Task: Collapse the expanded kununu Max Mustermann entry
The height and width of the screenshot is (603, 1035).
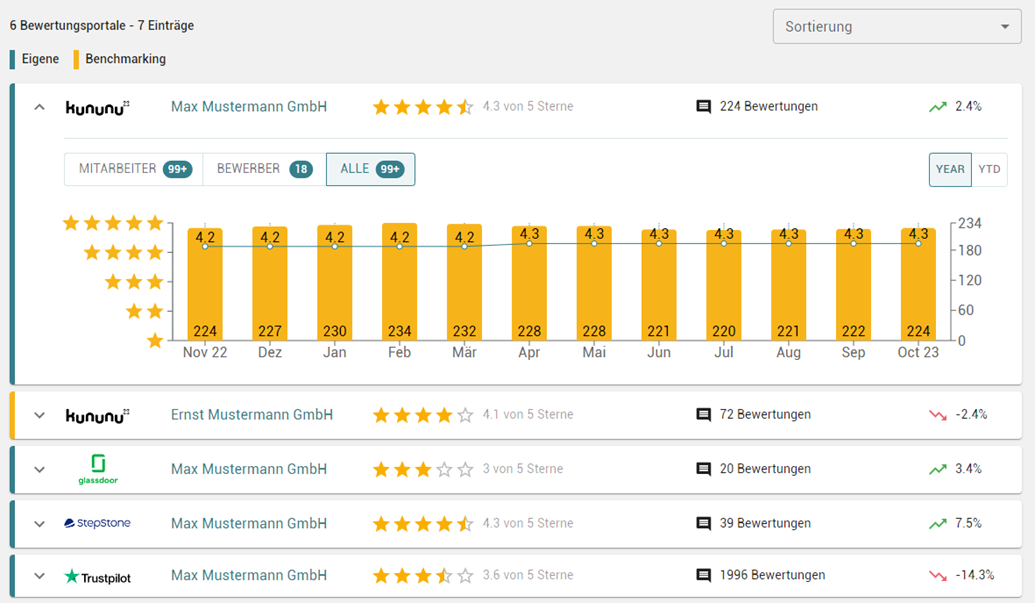Action: (x=40, y=107)
